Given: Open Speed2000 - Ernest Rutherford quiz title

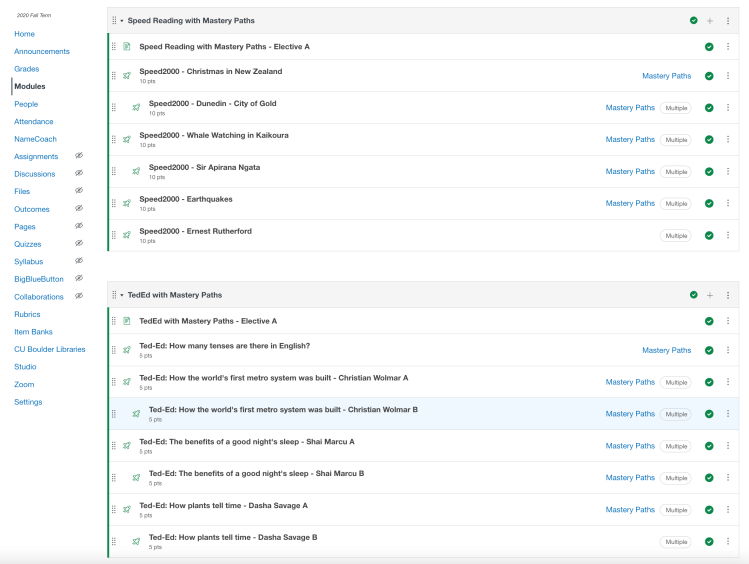Looking at the screenshot, I should click(x=195, y=231).
